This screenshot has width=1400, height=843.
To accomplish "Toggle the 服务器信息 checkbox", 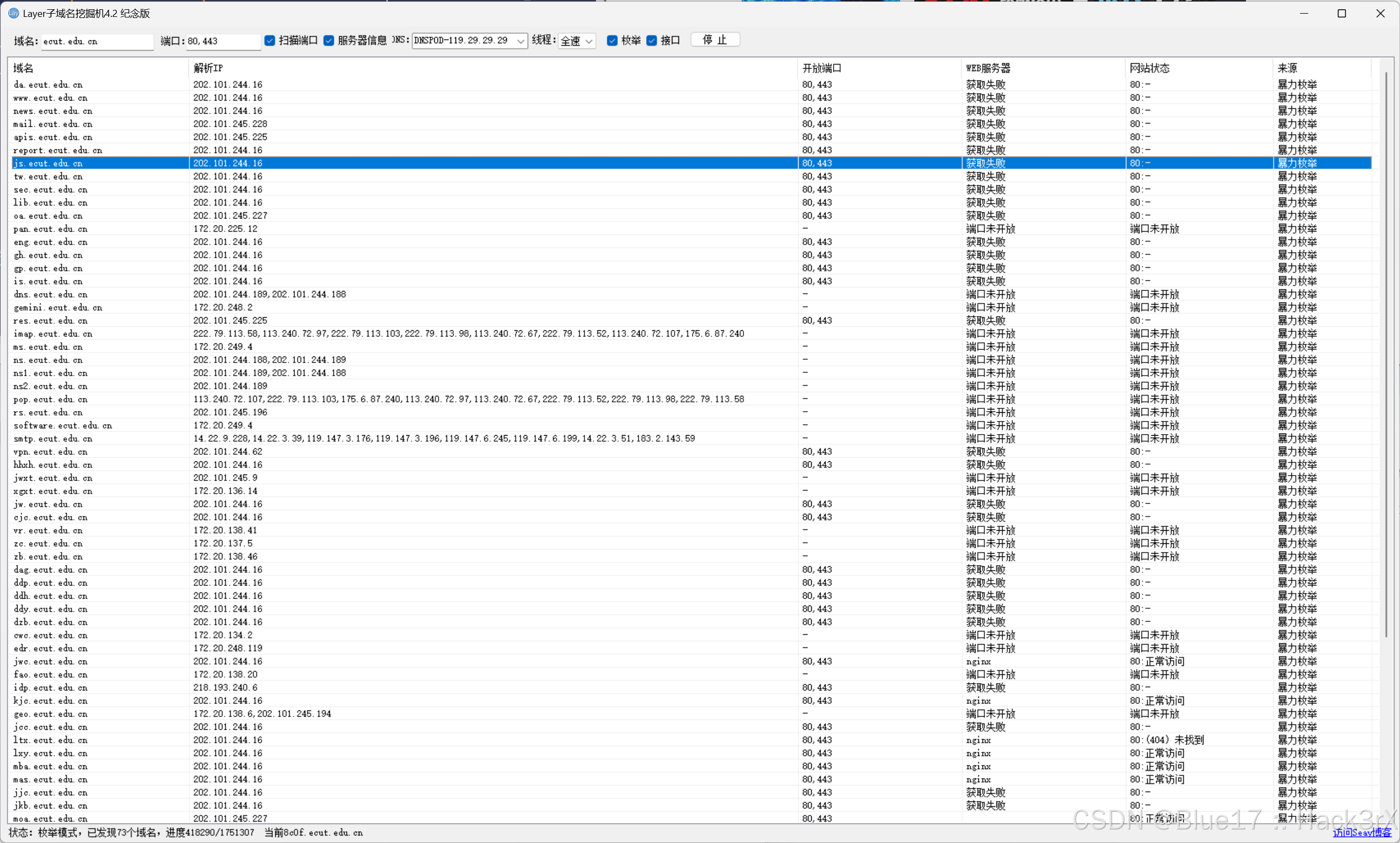I will 328,40.
